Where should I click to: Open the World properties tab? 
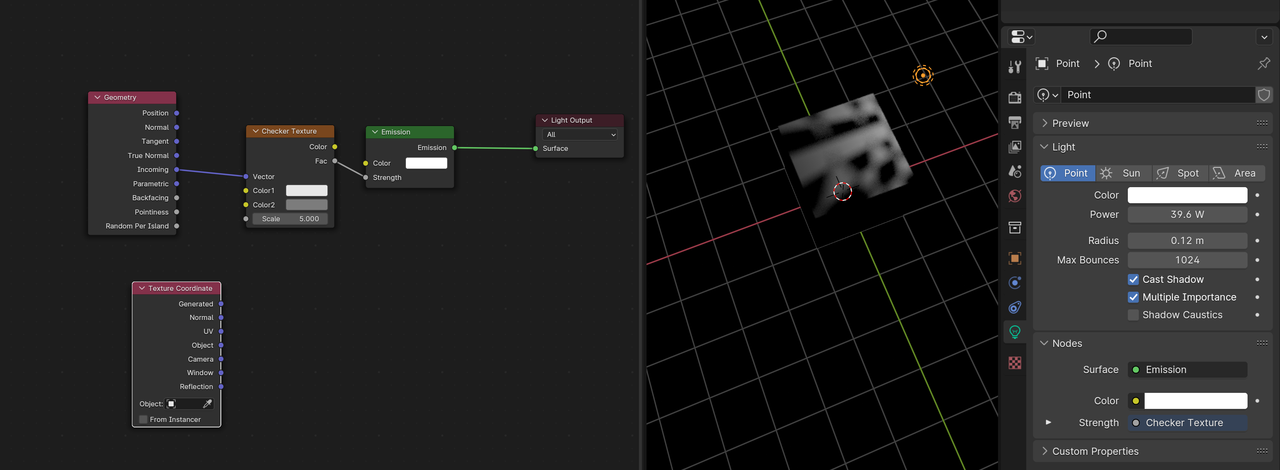pyautogui.click(x=1015, y=196)
